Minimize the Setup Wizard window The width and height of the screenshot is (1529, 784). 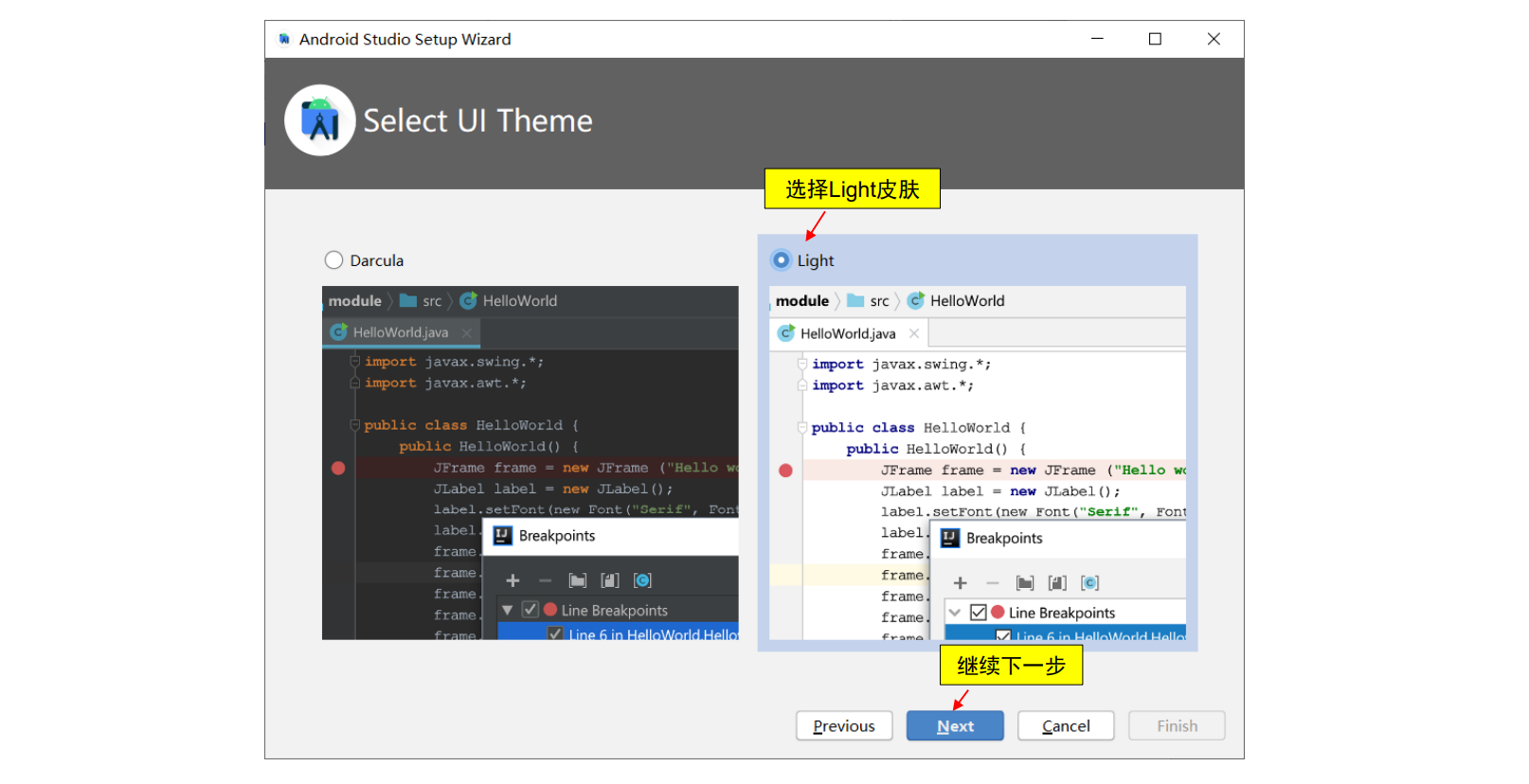pyautogui.click(x=1097, y=39)
